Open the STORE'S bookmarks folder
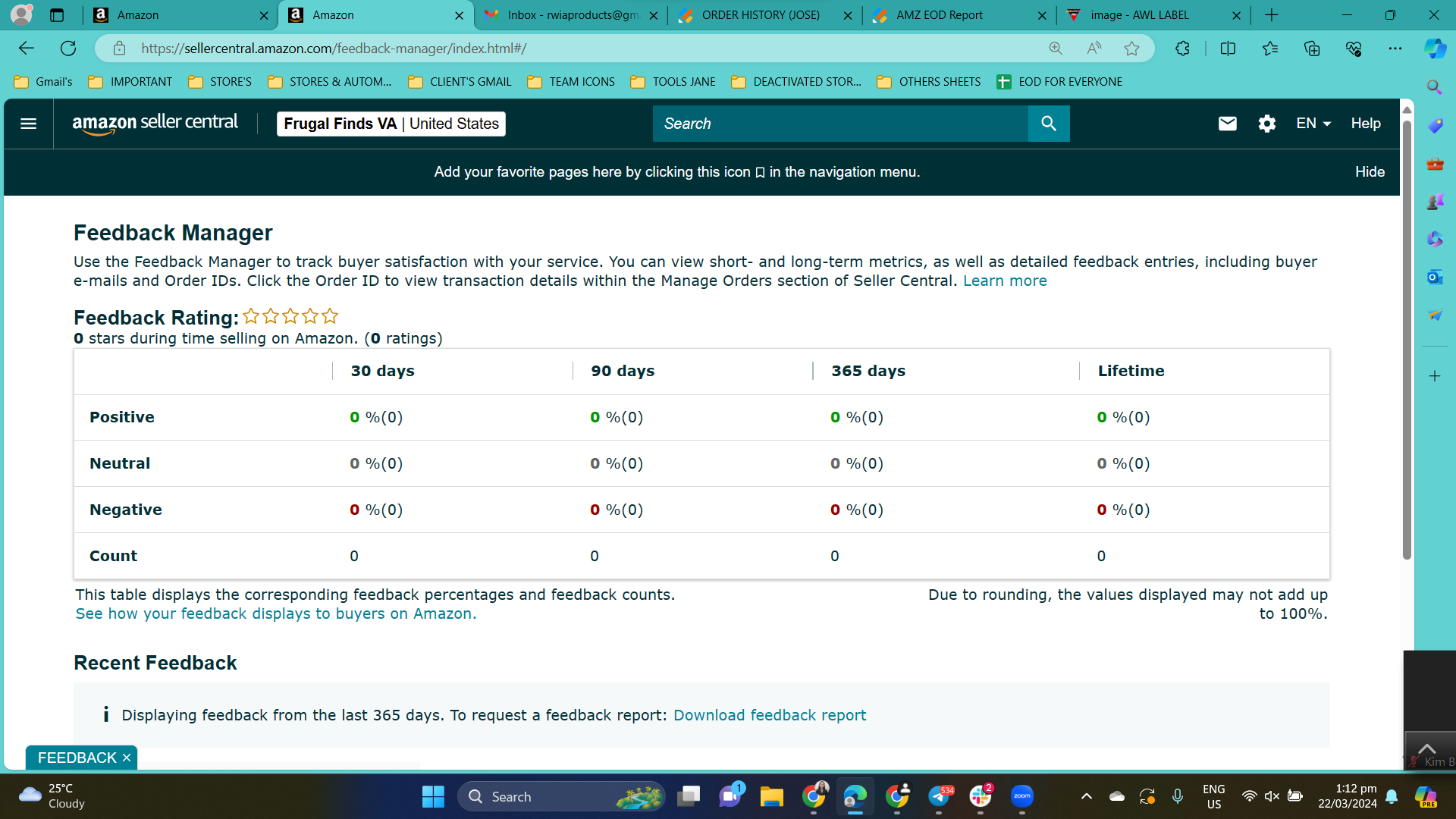This screenshot has width=1456, height=819. point(220,82)
